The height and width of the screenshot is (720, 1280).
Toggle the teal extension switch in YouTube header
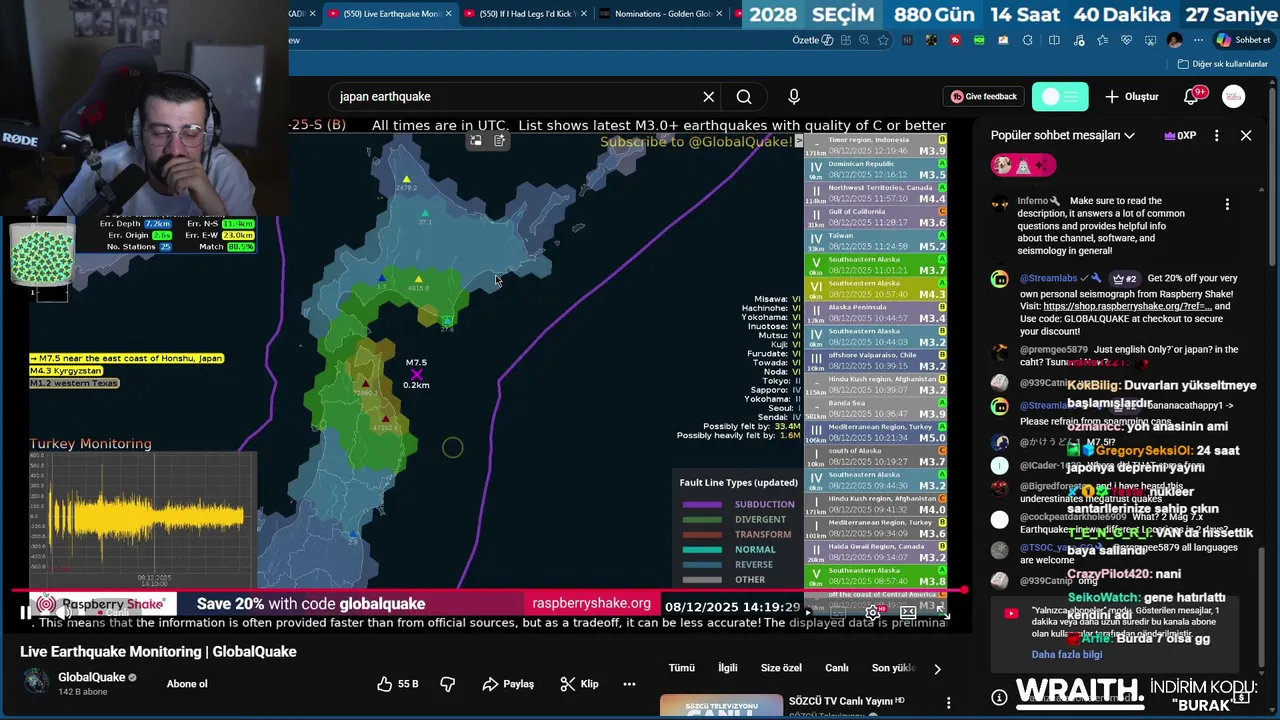pos(1060,97)
